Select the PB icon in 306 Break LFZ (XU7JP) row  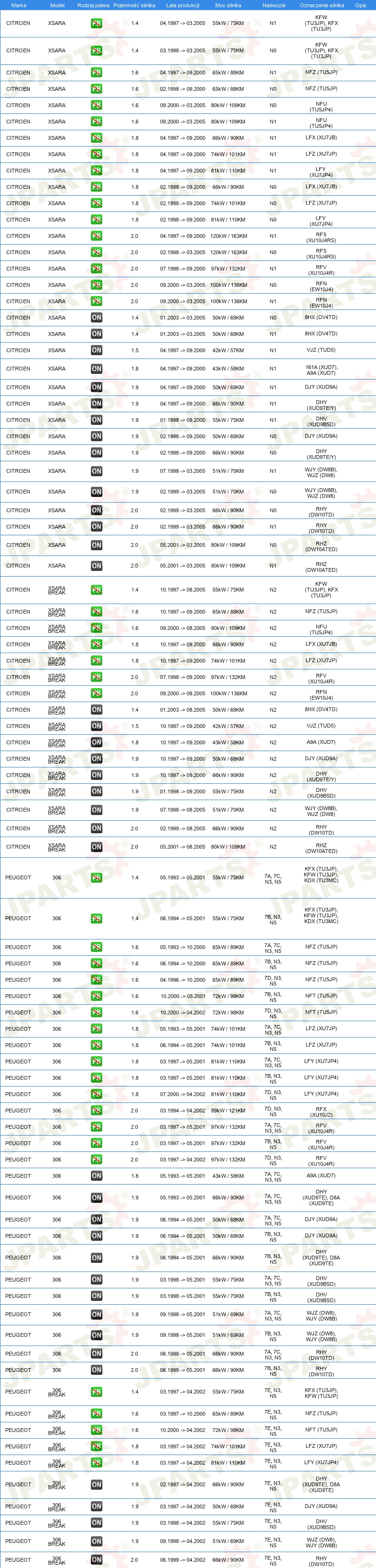[96, 1447]
